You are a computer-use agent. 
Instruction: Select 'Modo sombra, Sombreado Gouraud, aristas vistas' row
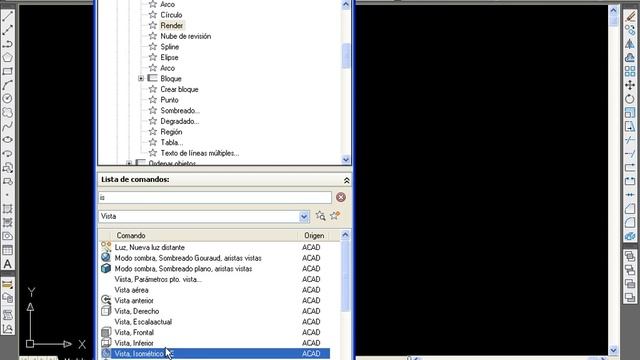point(215,258)
